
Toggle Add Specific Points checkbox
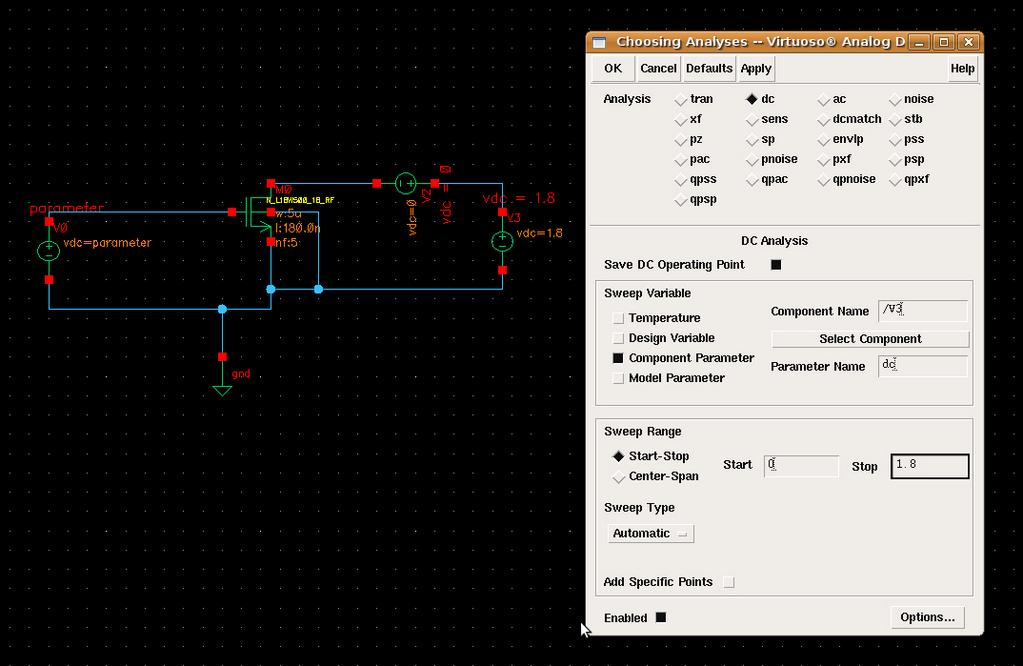point(729,583)
